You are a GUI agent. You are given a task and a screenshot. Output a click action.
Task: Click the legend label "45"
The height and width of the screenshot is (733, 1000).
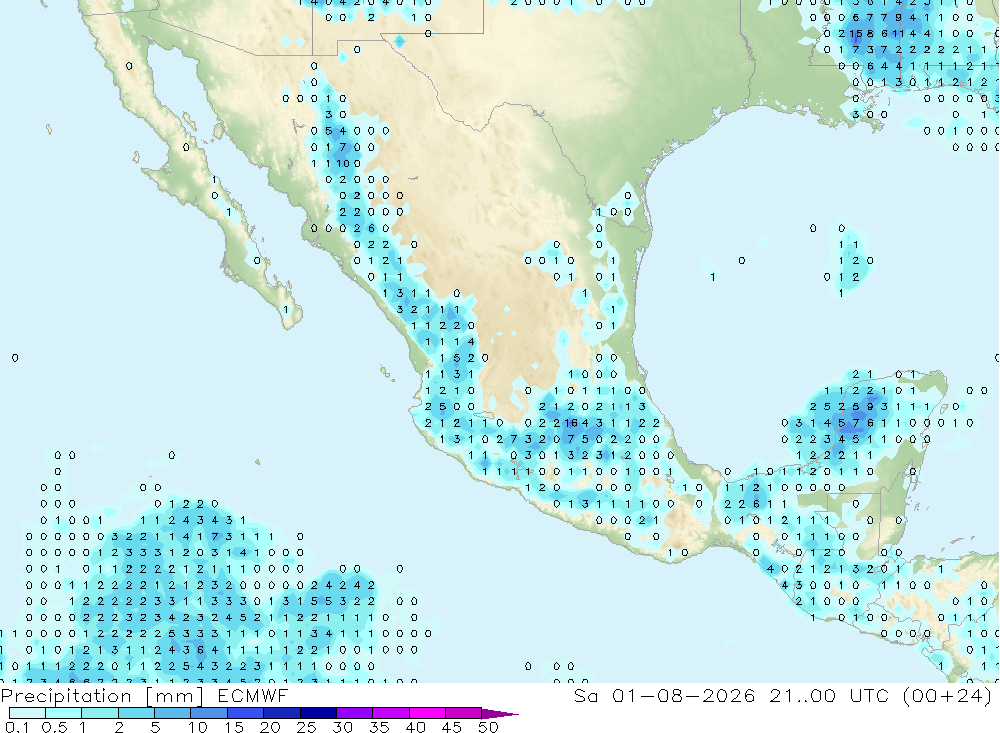coord(452,727)
